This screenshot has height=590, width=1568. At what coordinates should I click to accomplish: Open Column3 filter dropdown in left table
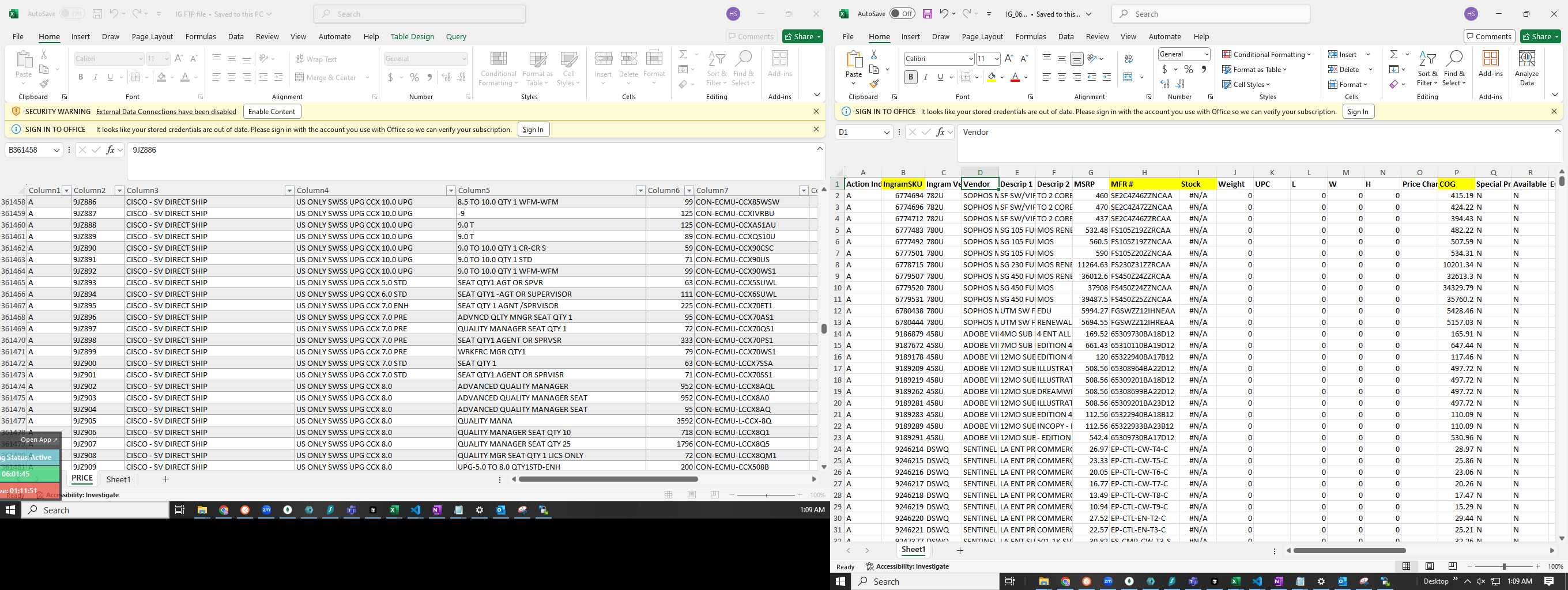[x=289, y=191]
